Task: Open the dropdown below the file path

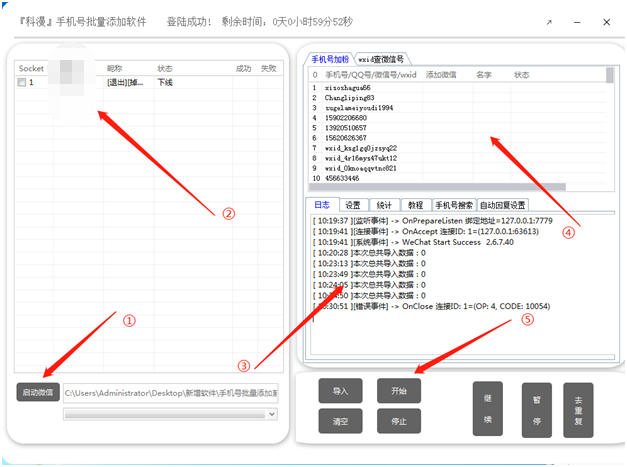Action: (170, 414)
